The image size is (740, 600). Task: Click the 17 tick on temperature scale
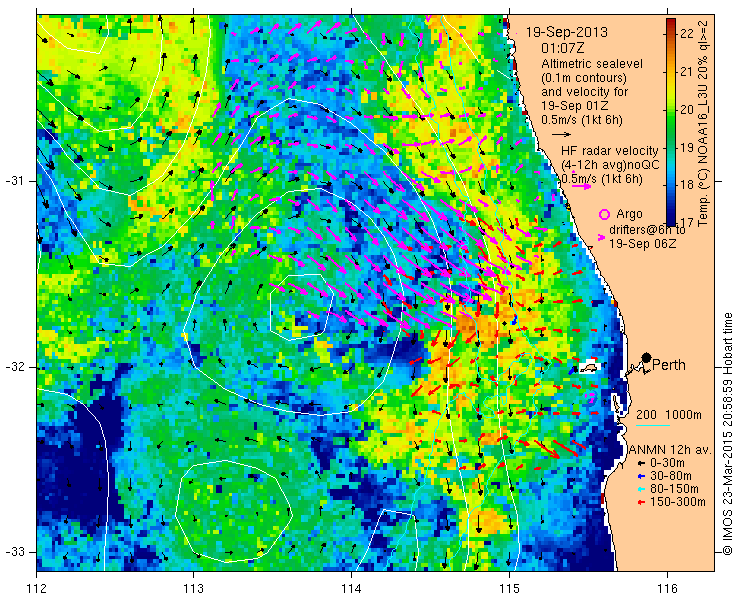[x=687, y=222]
